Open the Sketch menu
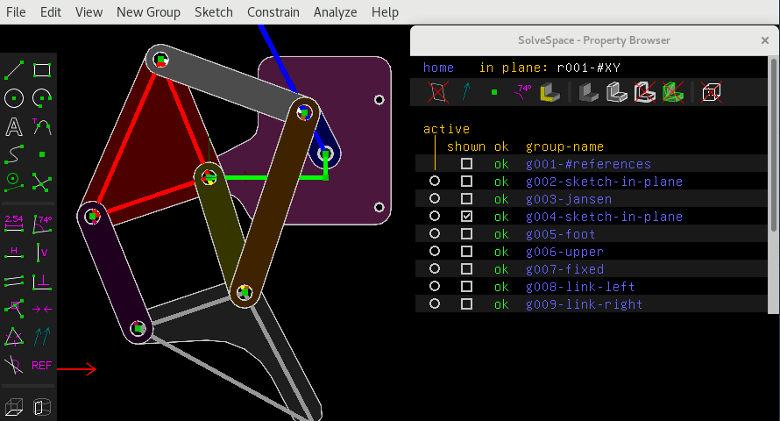 tap(212, 12)
